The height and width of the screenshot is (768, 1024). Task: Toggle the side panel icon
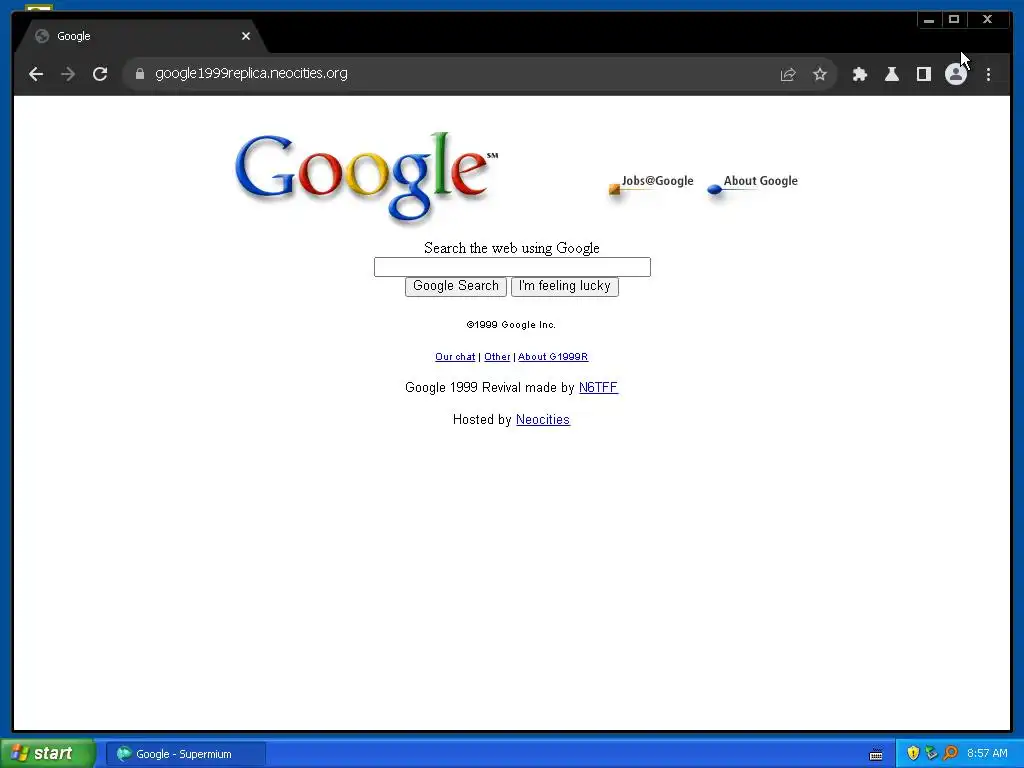click(923, 74)
